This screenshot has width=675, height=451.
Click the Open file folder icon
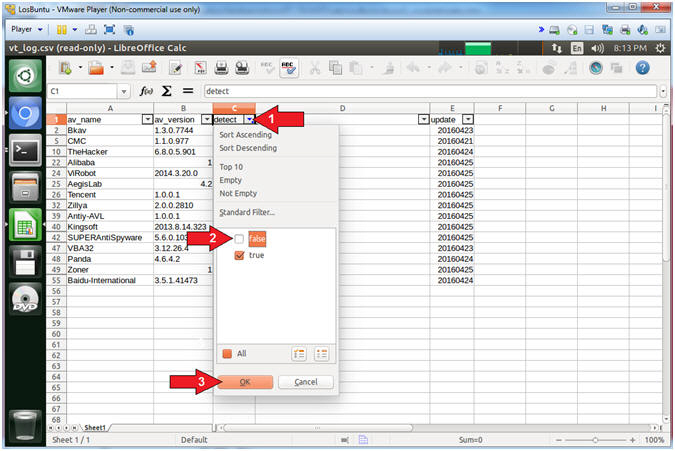[96, 68]
